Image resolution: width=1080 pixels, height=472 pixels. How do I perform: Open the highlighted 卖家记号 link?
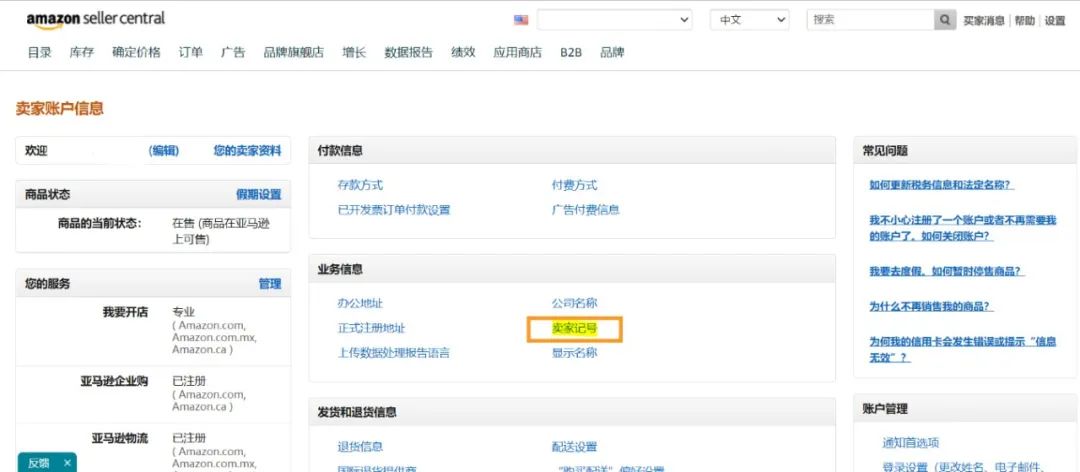(574, 329)
